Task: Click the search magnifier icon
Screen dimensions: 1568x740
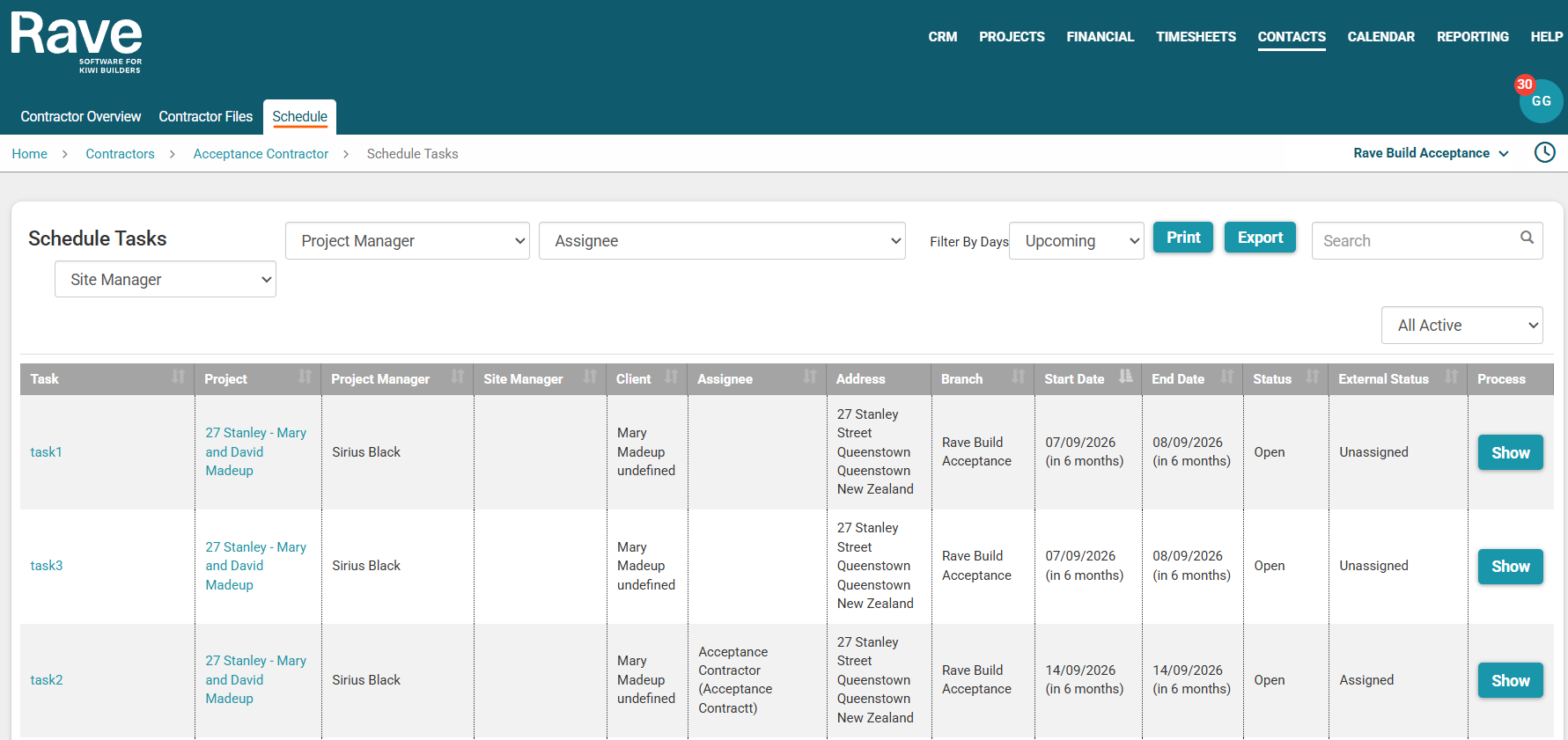Action: pyautogui.click(x=1527, y=238)
